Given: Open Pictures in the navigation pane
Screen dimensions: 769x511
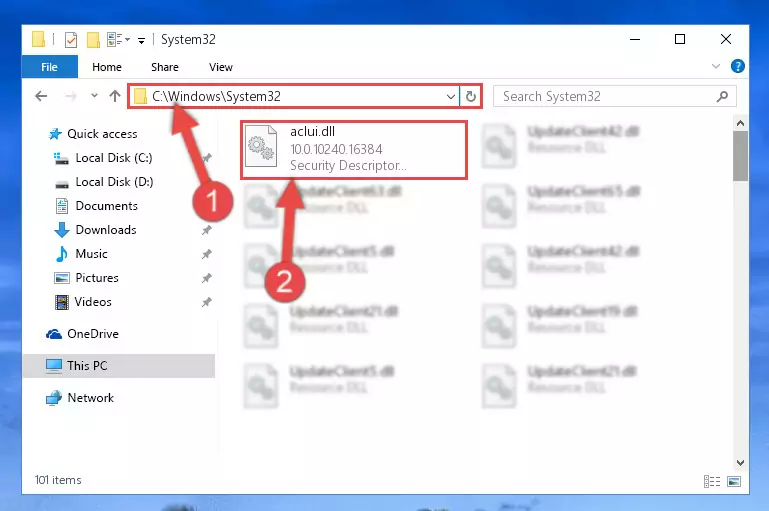Looking at the screenshot, I should [97, 278].
